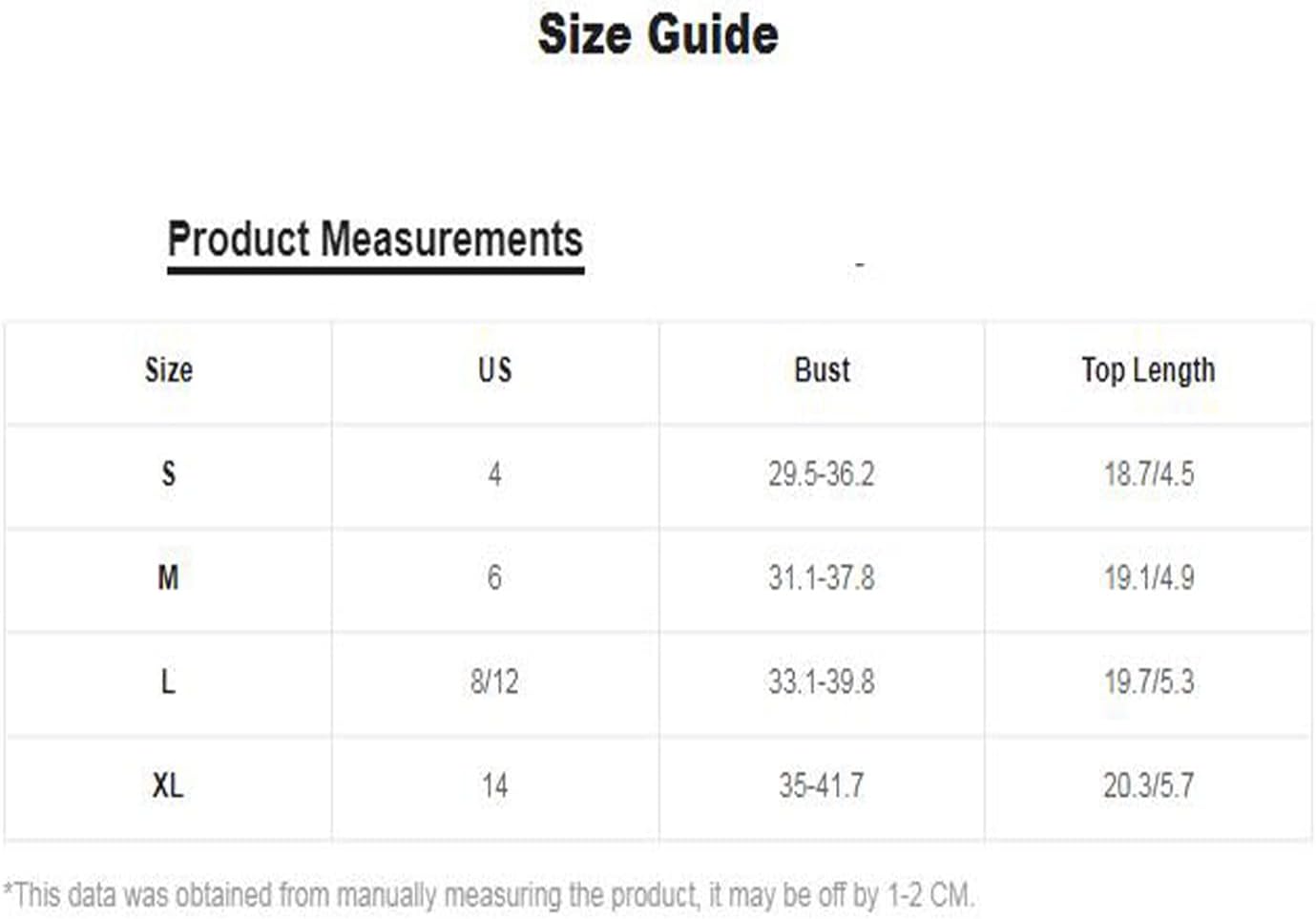Click the Top Length column header

click(x=1148, y=370)
